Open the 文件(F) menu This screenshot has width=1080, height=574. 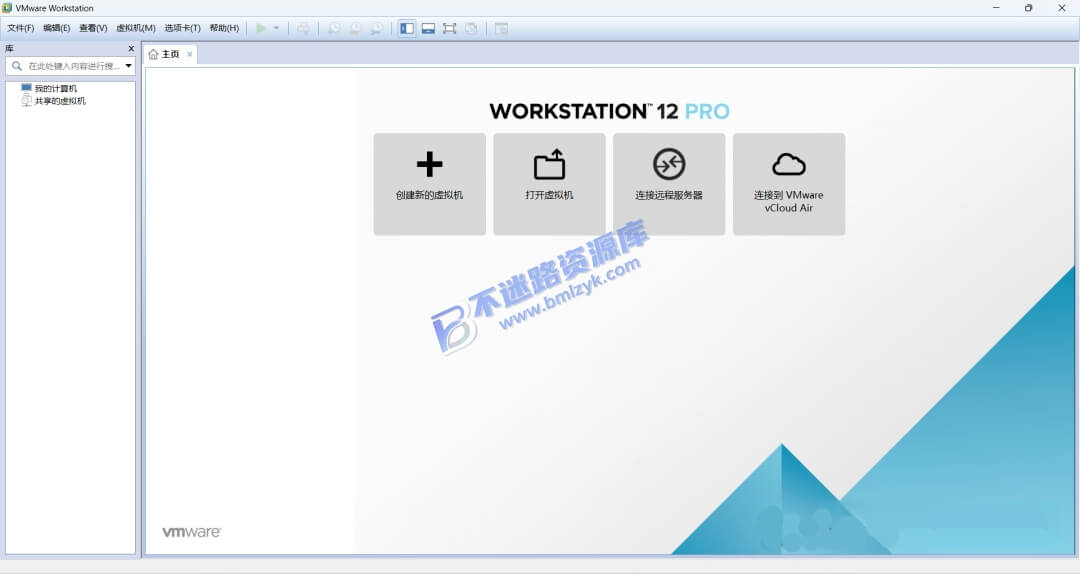(x=21, y=28)
